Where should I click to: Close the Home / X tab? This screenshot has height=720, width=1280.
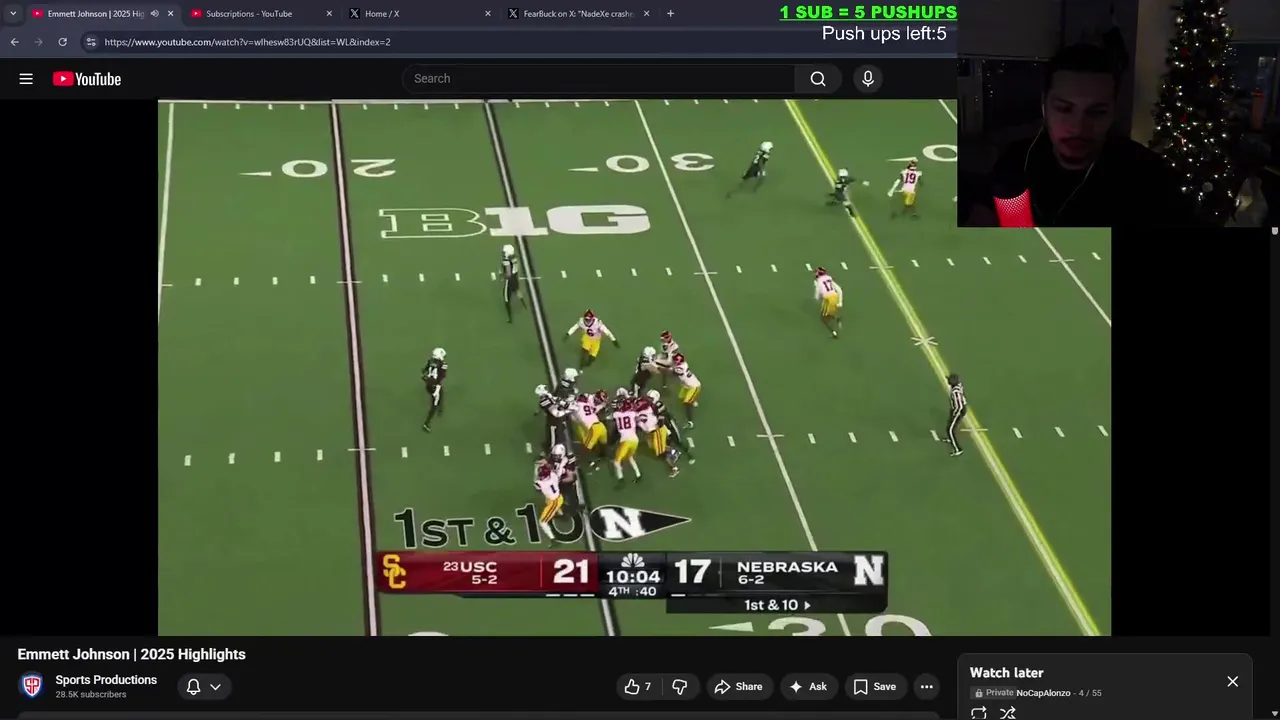click(x=488, y=14)
